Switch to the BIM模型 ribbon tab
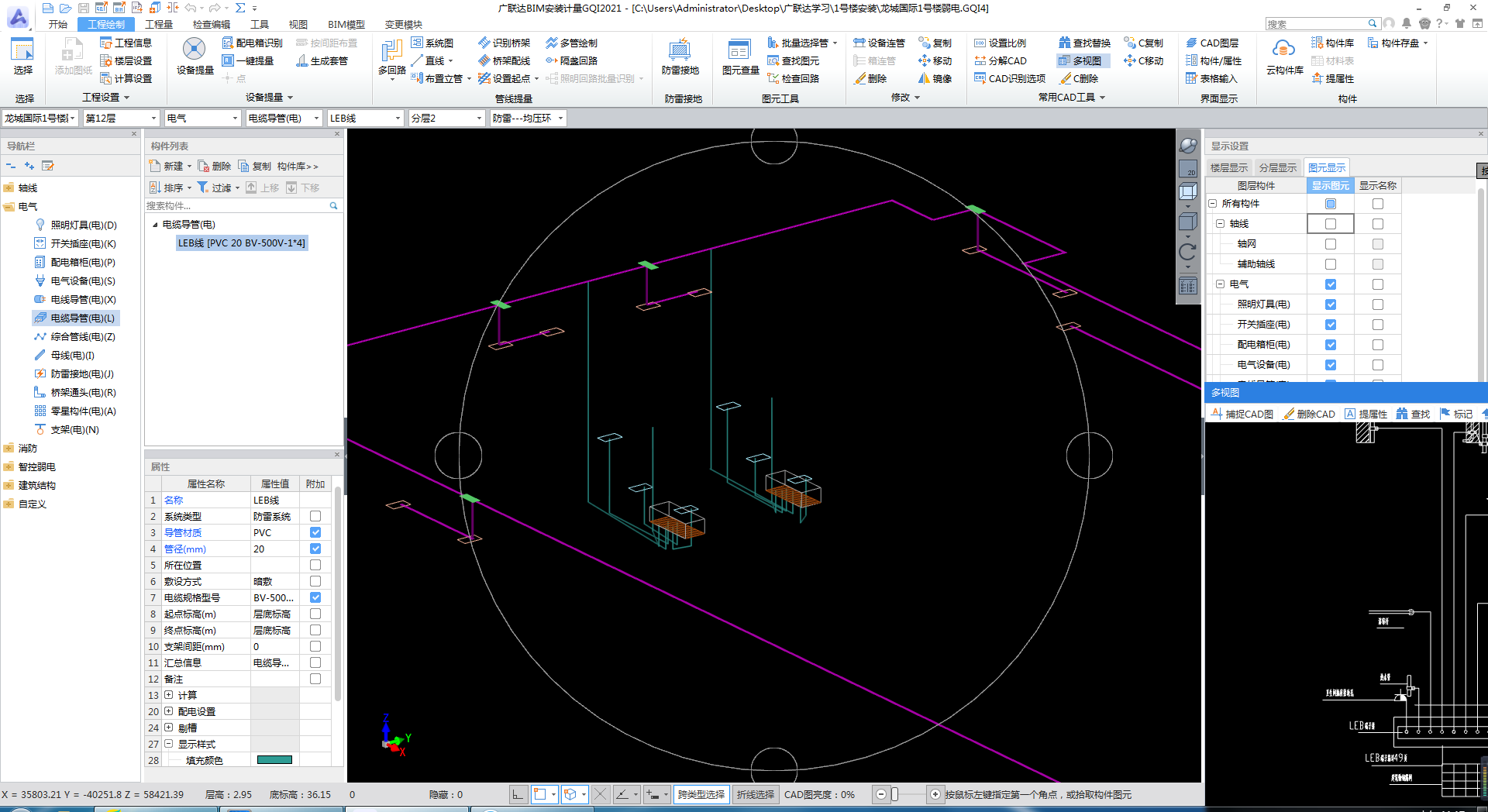Viewport: 1488px width, 812px height. pyautogui.click(x=346, y=24)
